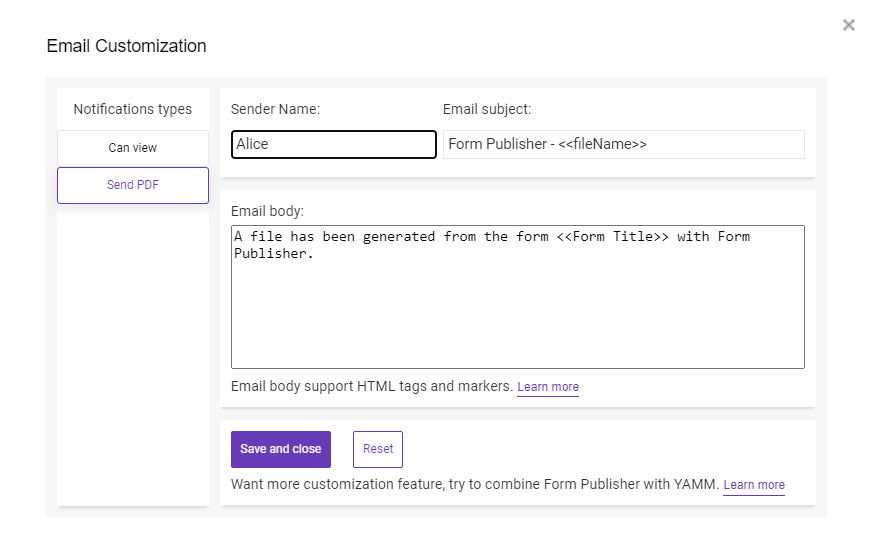Click the Email Customization dialog title
873x550 pixels.
[x=126, y=46]
